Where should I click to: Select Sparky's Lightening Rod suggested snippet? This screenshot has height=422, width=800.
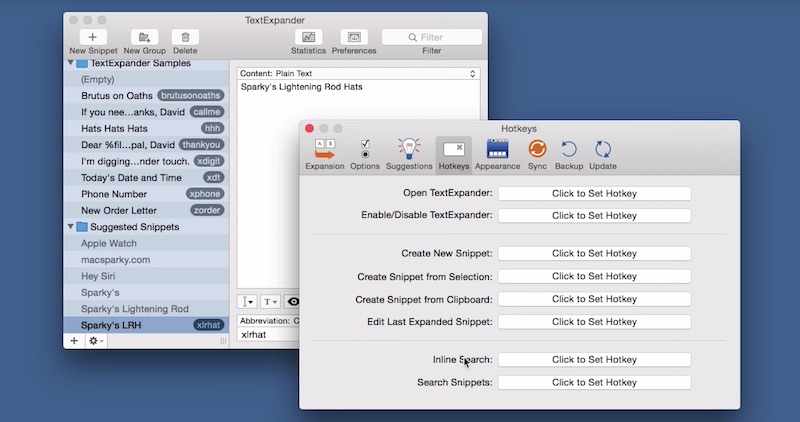coord(146,309)
